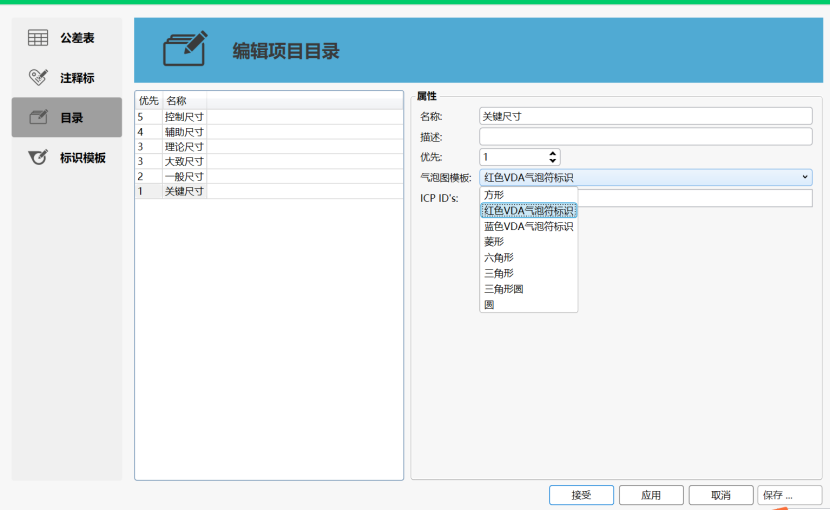Image resolution: width=830 pixels, height=510 pixels.
Task: Click the 注释标 annotation icon
Action: [x=38, y=77]
